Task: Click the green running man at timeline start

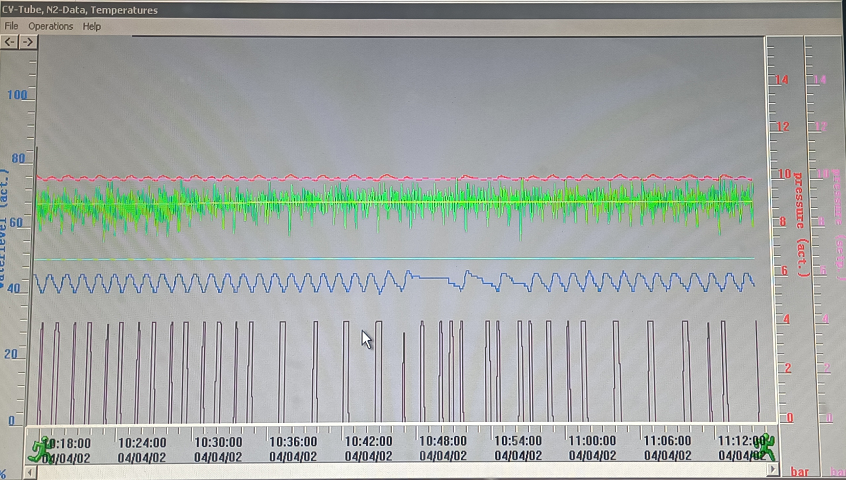Action: tap(41, 448)
